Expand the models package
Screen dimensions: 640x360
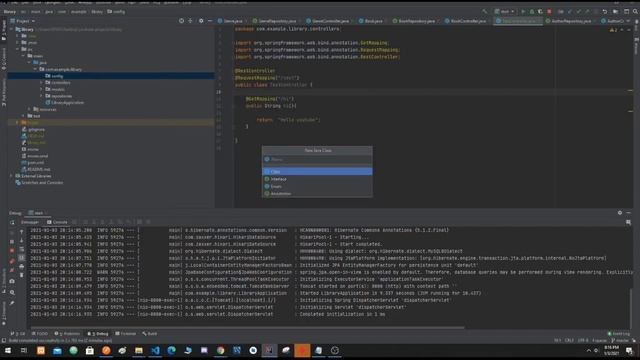pos(41,89)
